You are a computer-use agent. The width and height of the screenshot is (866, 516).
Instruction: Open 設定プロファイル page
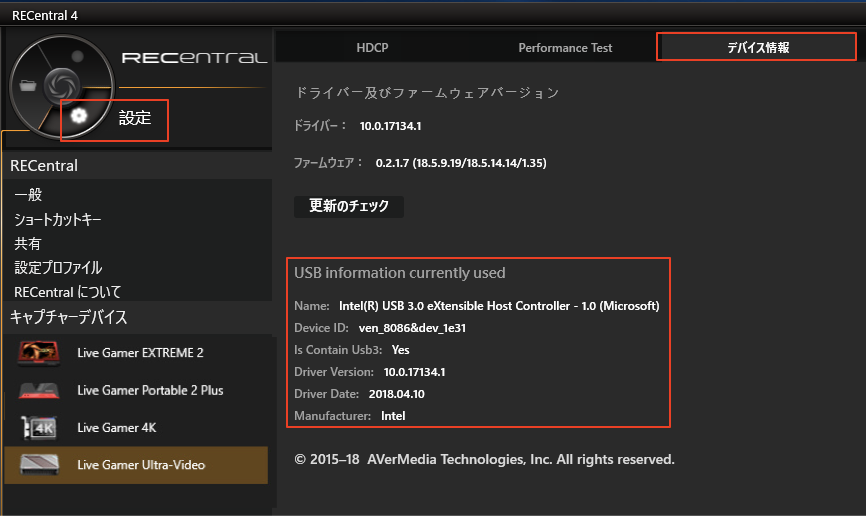coord(58,268)
